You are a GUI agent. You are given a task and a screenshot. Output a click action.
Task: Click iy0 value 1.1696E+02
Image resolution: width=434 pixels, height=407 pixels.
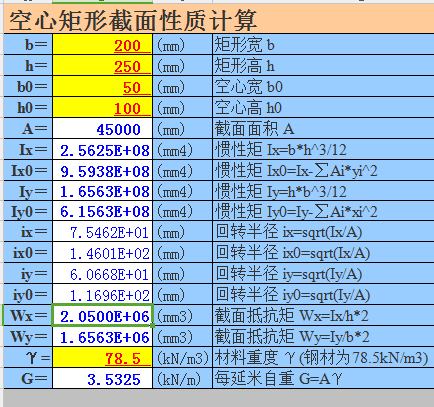pyautogui.click(x=102, y=294)
